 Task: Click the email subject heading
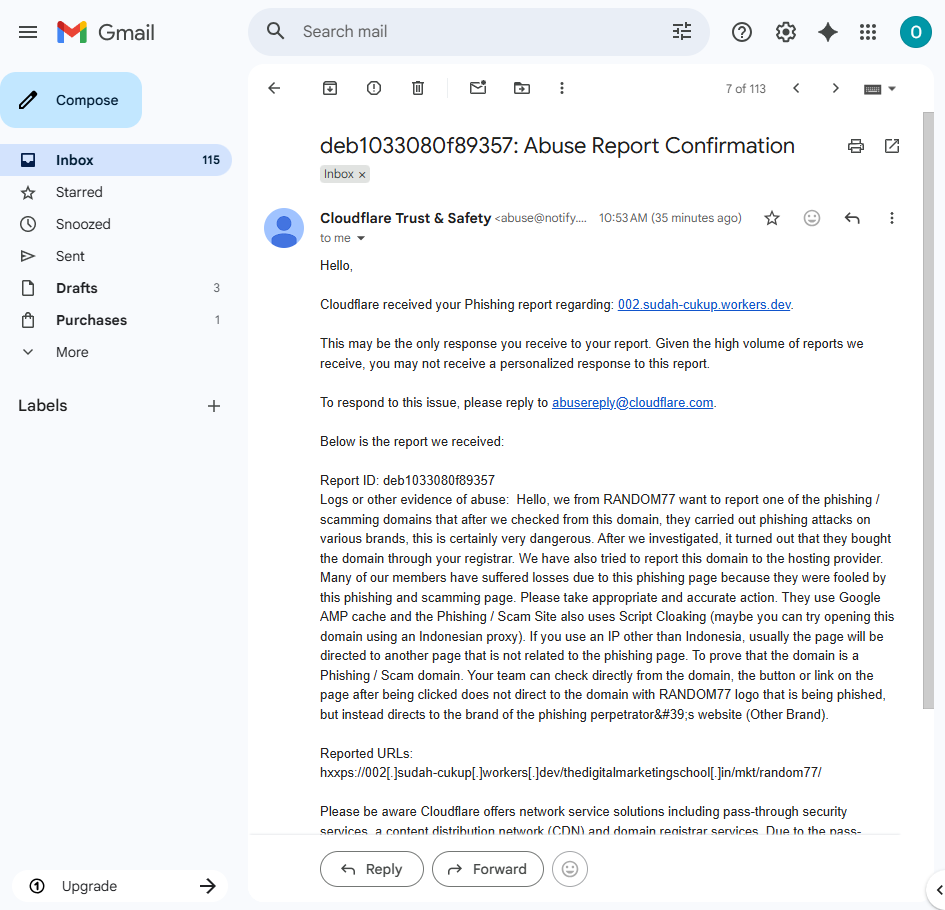coord(557,146)
